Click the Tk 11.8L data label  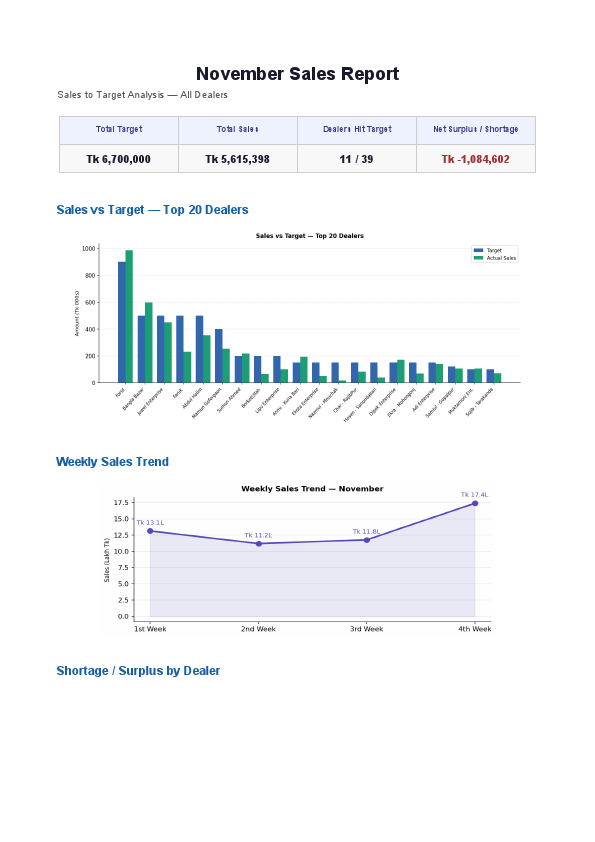366,532
